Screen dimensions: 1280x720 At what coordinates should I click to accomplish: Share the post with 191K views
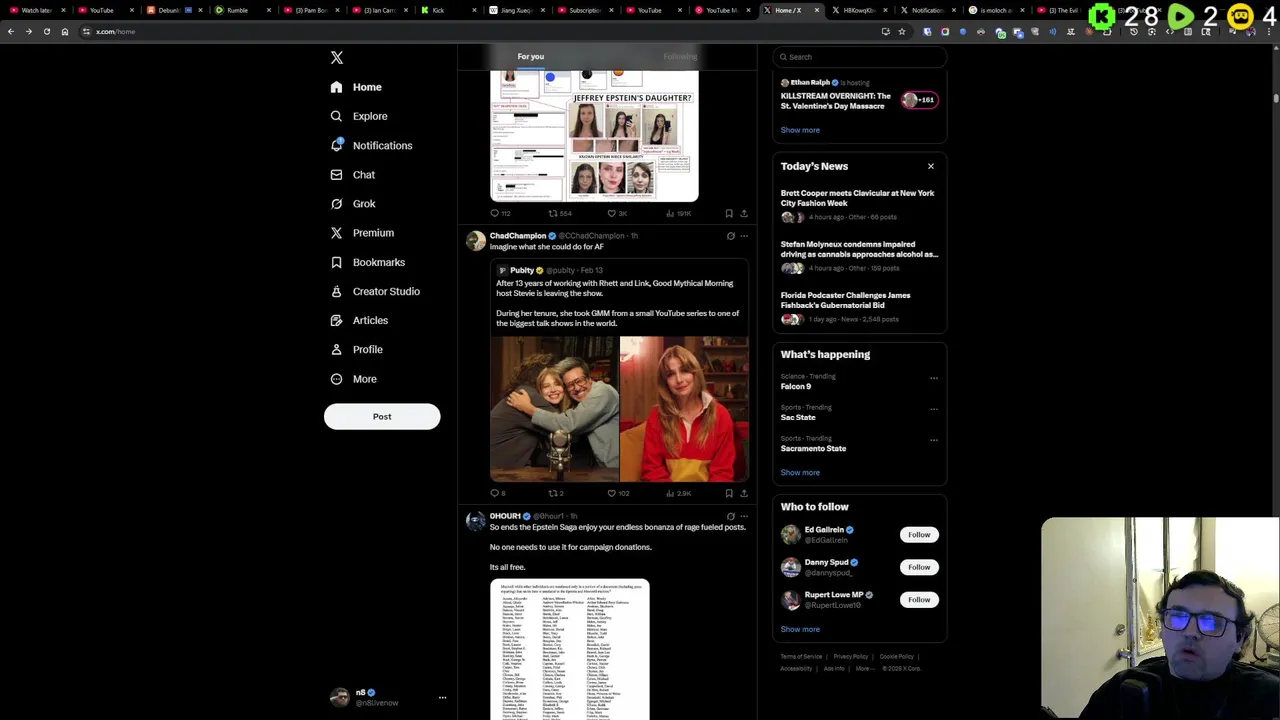click(x=743, y=213)
